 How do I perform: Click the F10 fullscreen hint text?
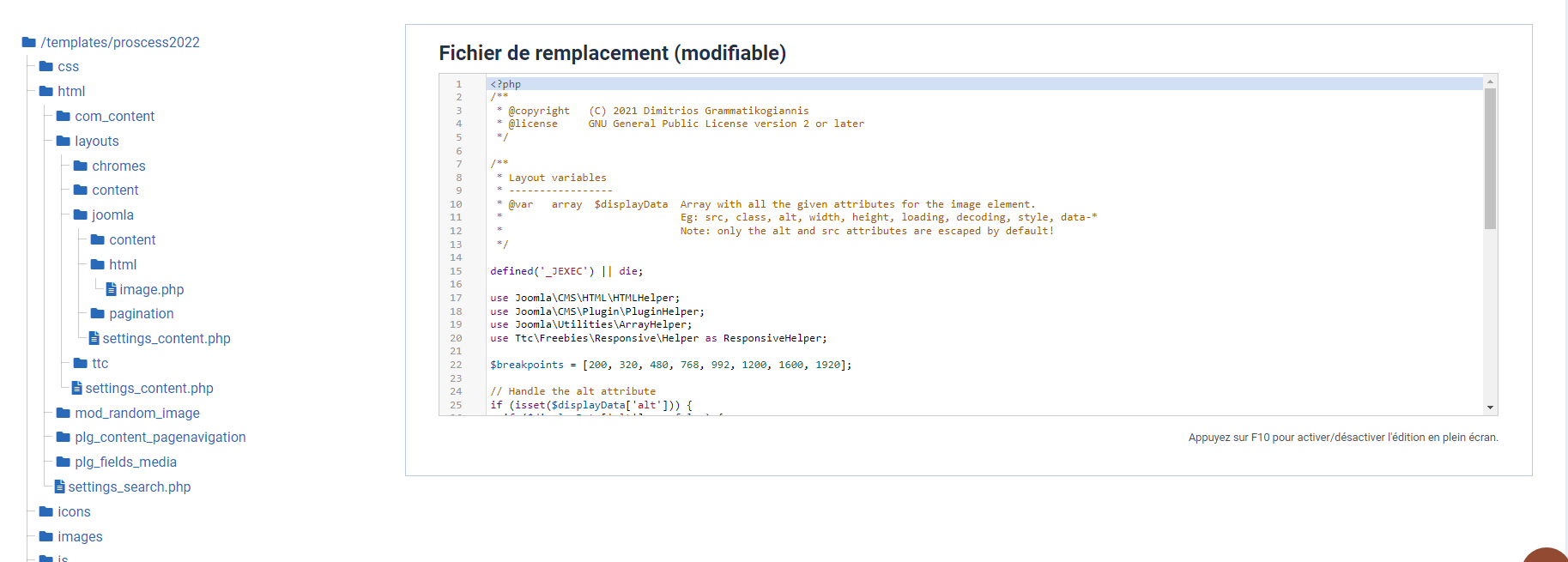click(1343, 438)
